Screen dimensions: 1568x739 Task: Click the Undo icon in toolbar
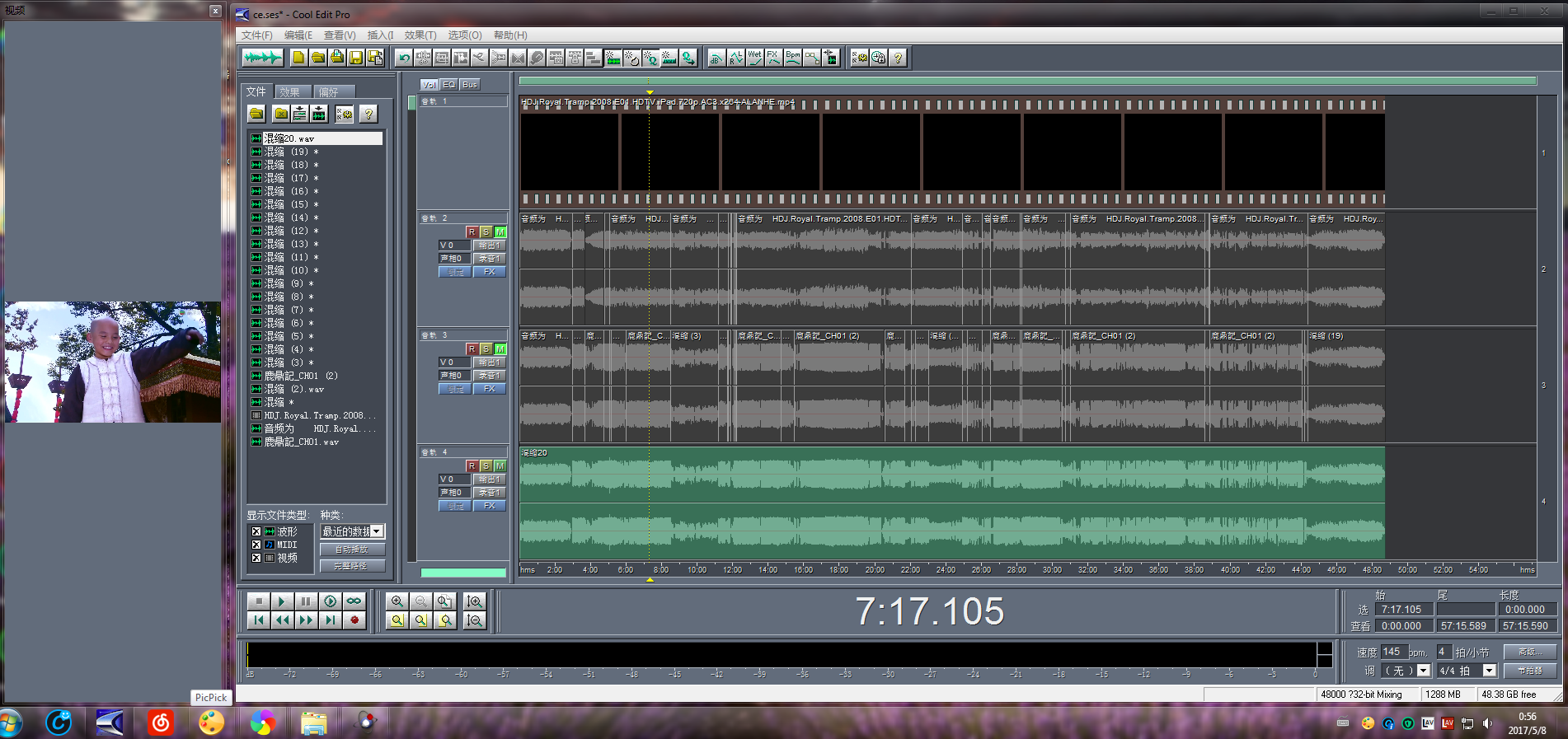404,58
